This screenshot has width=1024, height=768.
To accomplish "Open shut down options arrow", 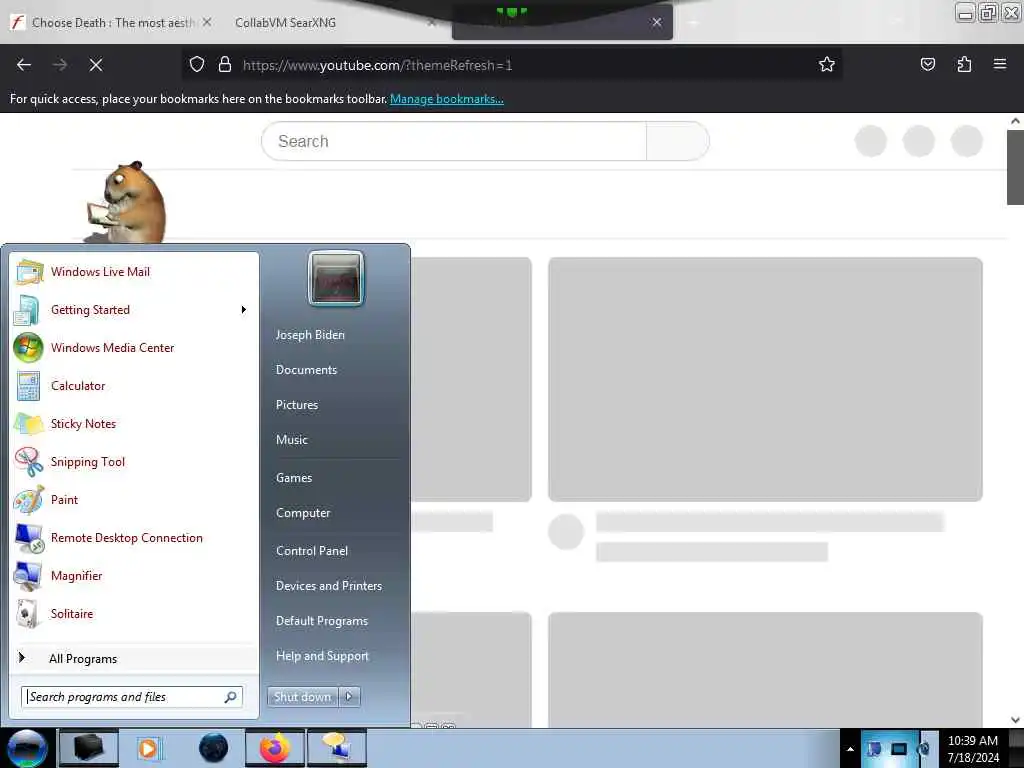I will point(349,697).
